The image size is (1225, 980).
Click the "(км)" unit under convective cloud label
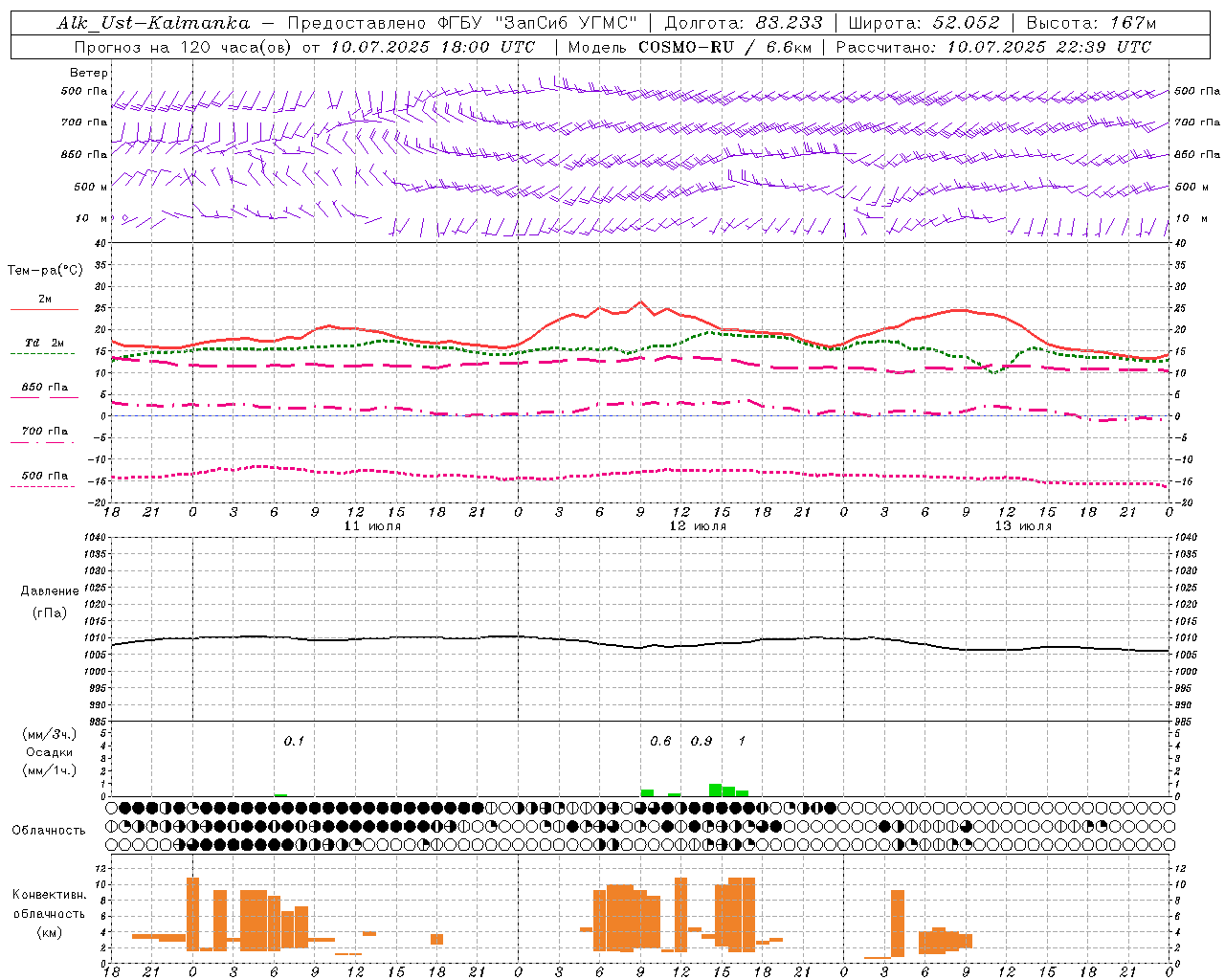[x=49, y=932]
